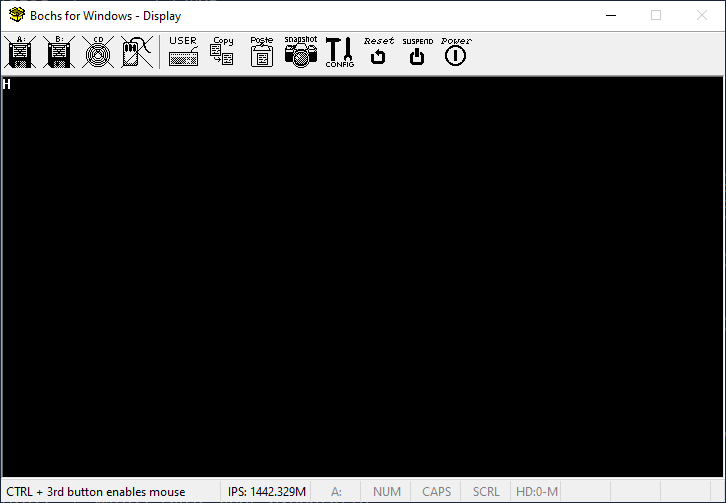
Task: Click the IPS: 1442.329M status field
Action: tap(267, 491)
